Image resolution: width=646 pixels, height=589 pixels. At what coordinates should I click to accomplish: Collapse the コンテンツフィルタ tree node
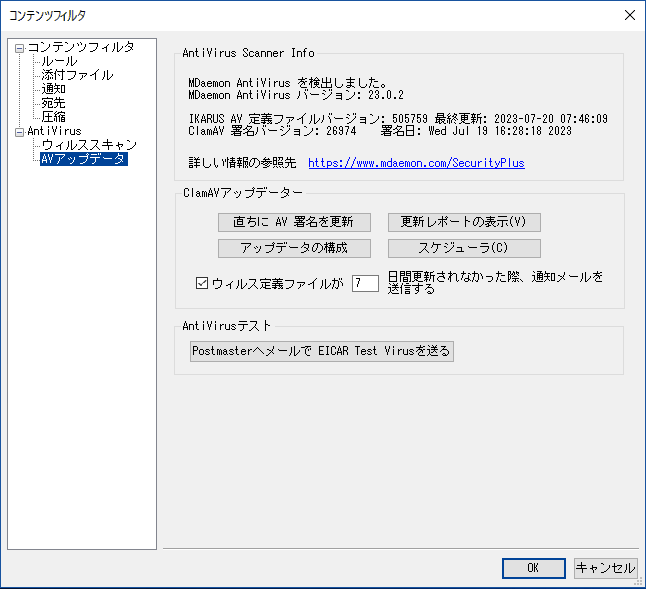tap(19, 49)
